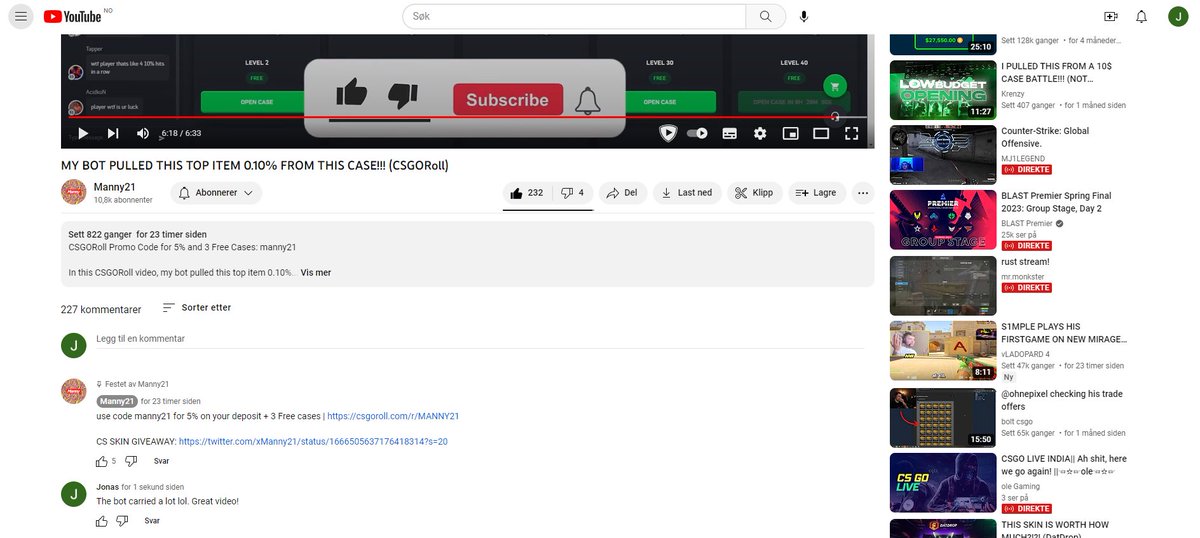Open the csgoroll.com promo link
Viewport: 1200px width, 538px height.
point(393,416)
